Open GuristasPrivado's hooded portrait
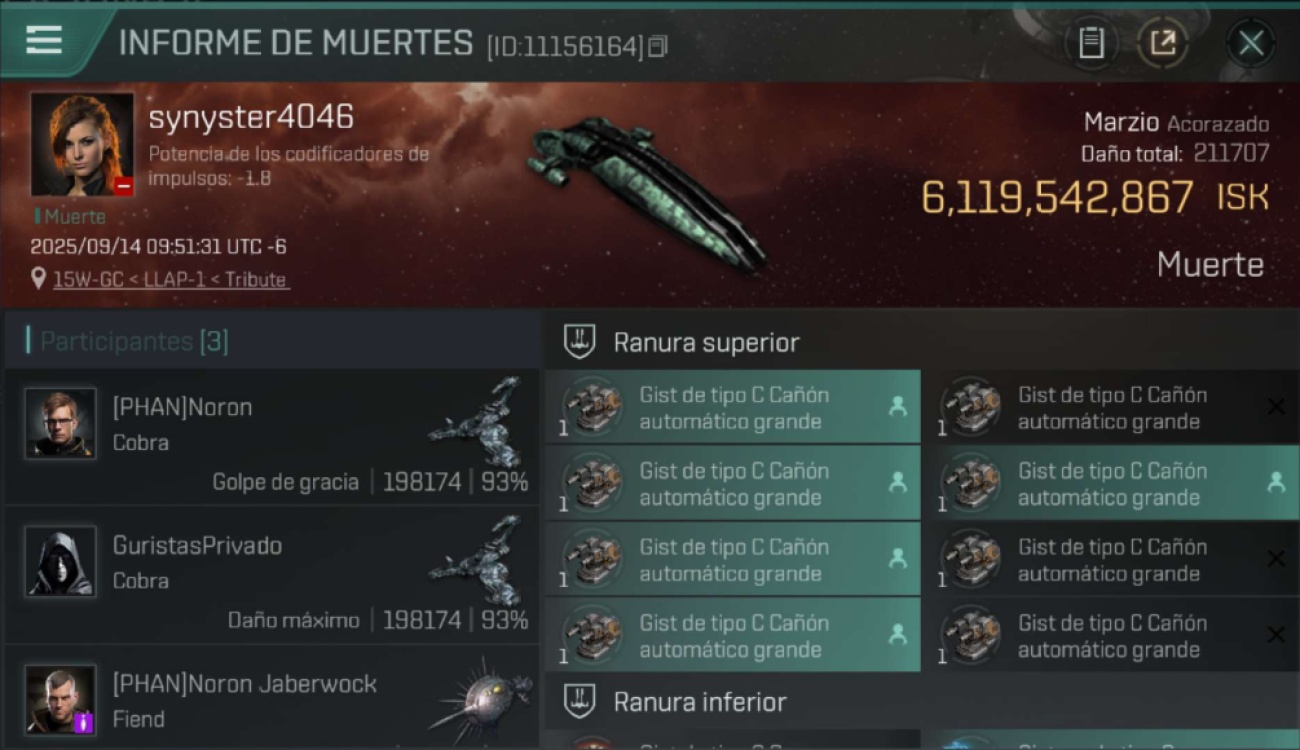The width and height of the screenshot is (1300, 750). 61,562
